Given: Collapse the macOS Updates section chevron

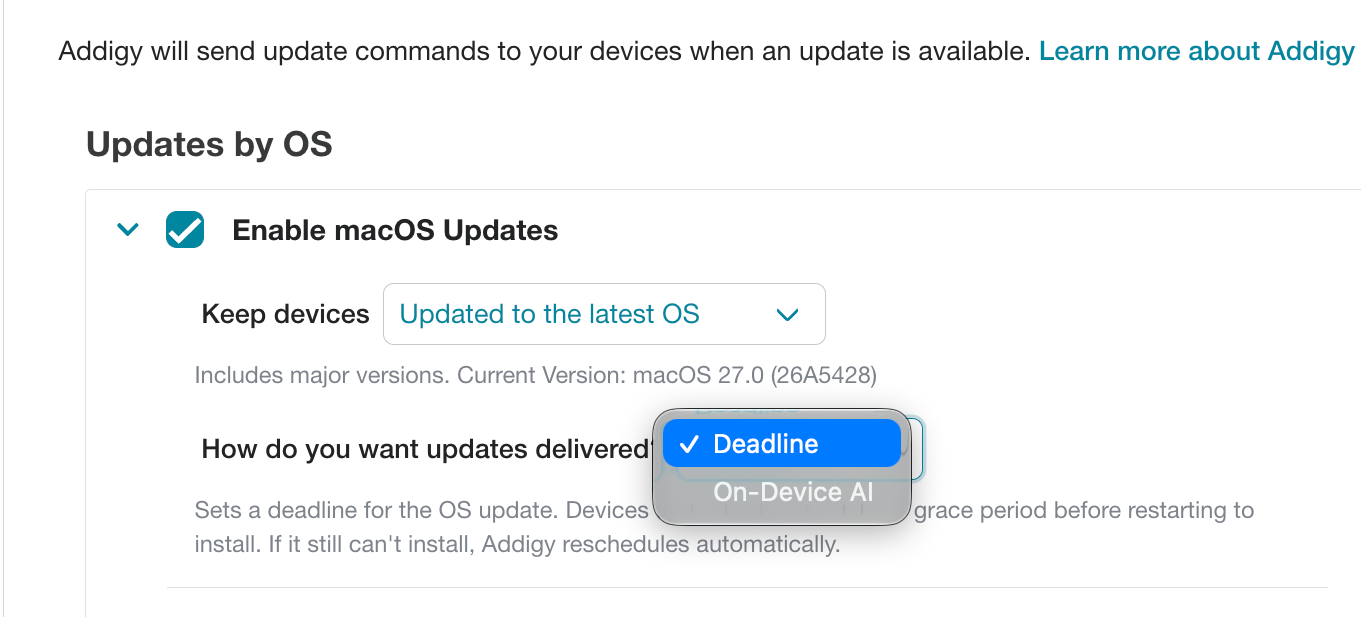Looking at the screenshot, I should pyautogui.click(x=127, y=230).
